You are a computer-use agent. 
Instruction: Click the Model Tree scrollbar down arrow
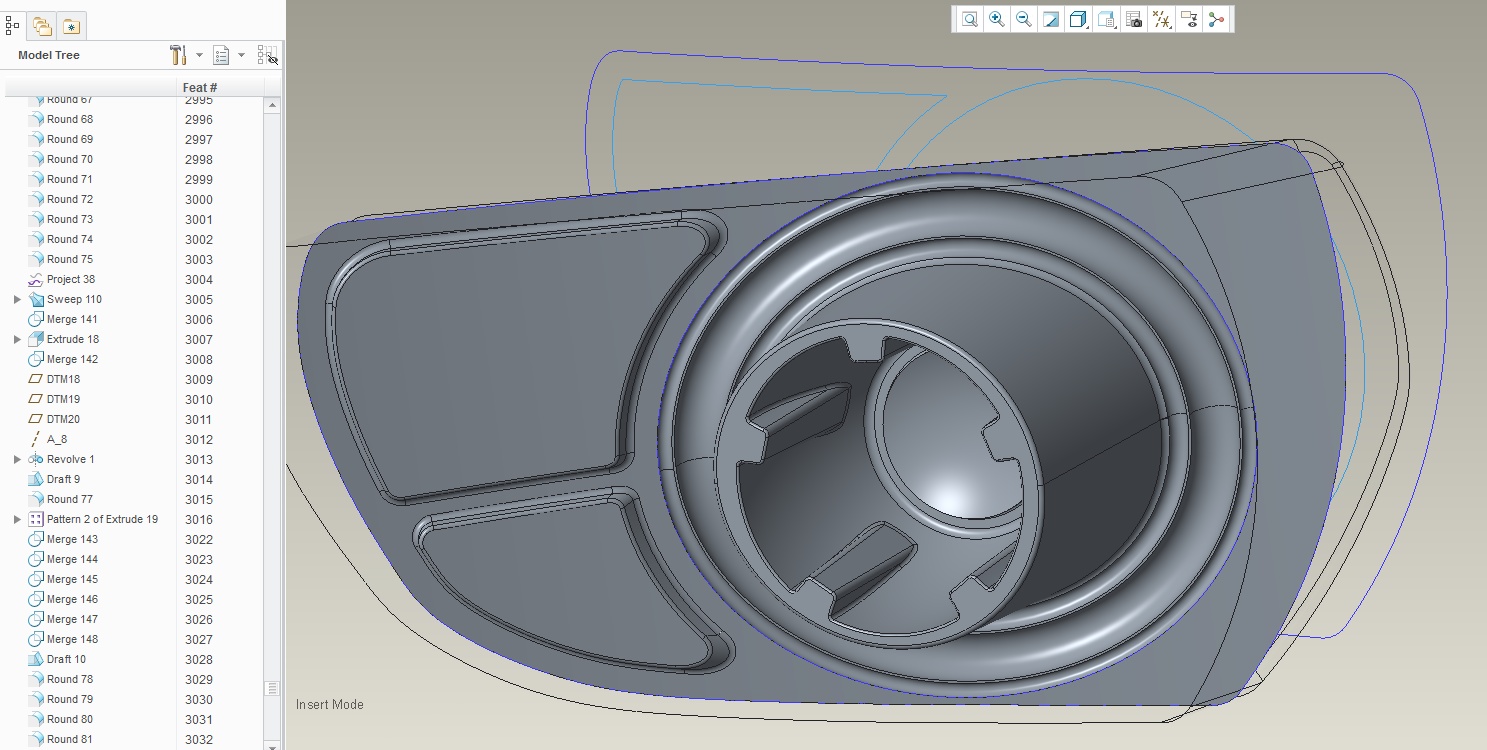point(272,744)
